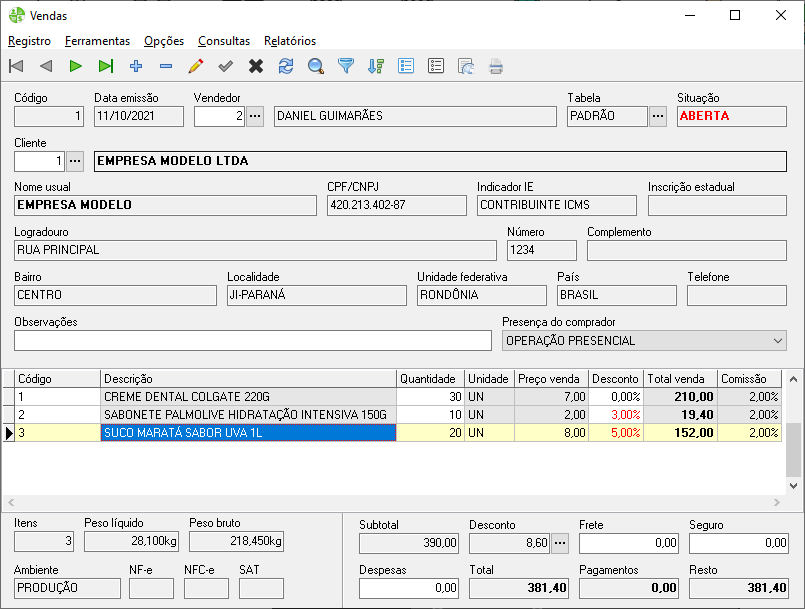Image resolution: width=805 pixels, height=609 pixels.
Task: Select the CREME DENTAL COLGATE 220G row
Action: (x=248, y=397)
